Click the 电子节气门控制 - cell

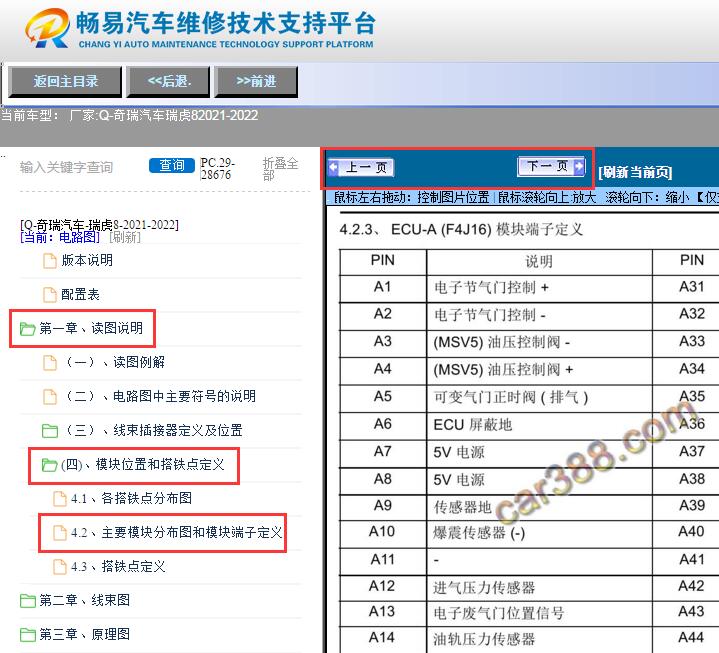(x=539, y=315)
